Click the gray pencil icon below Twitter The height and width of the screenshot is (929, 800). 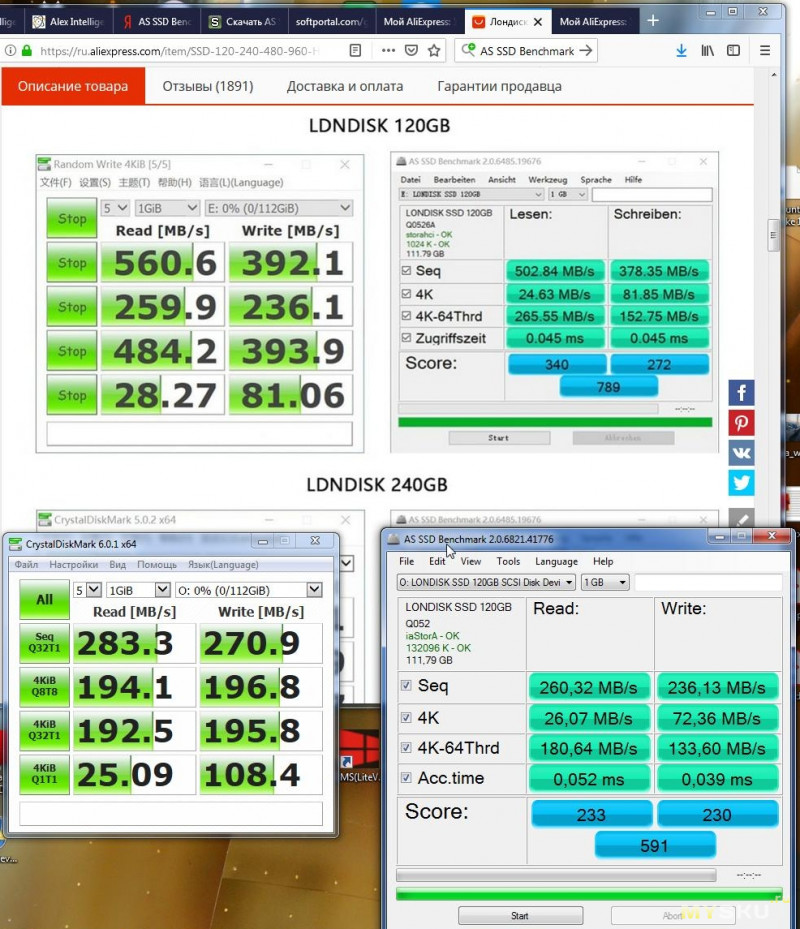point(741,518)
